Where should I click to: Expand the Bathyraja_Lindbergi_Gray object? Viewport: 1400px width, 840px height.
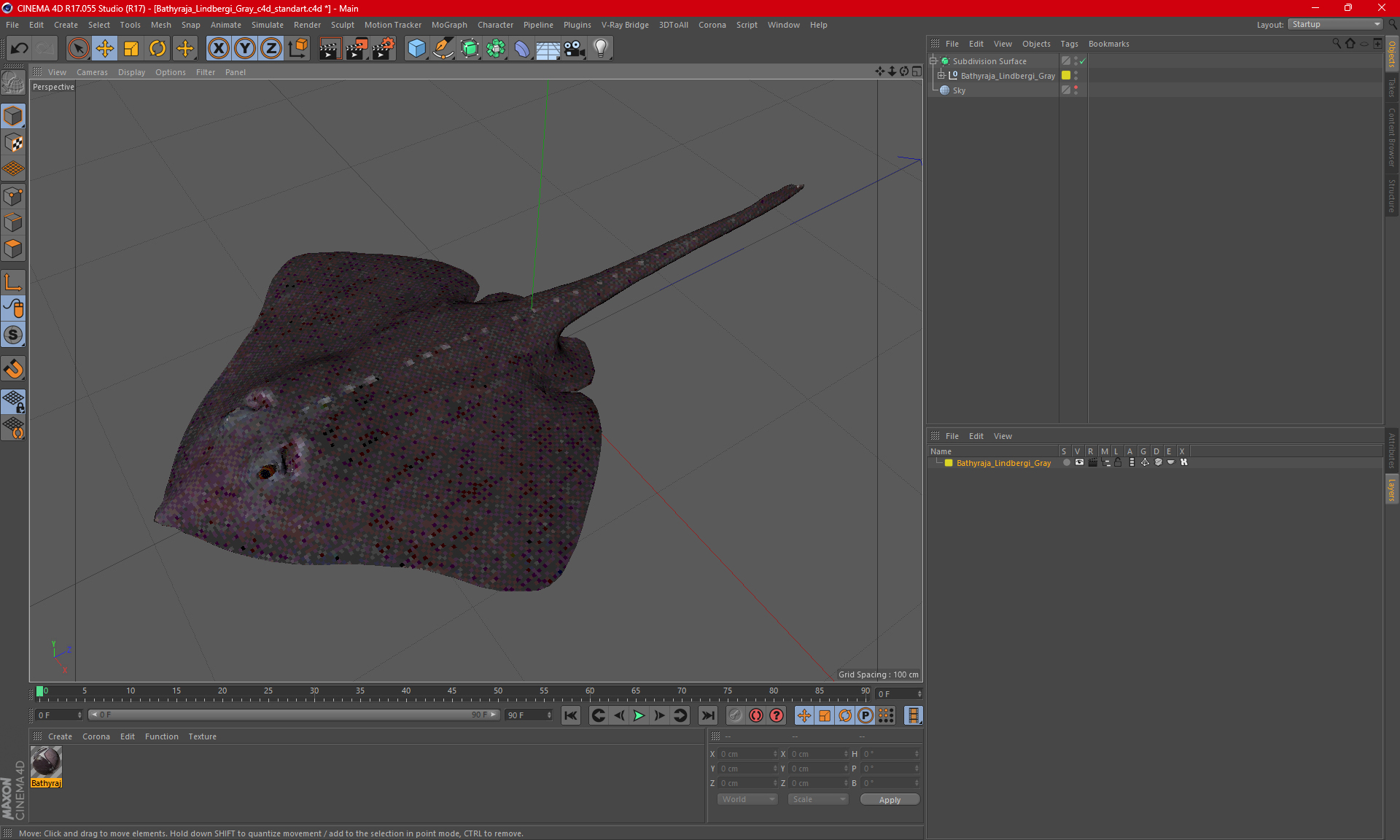[x=941, y=76]
